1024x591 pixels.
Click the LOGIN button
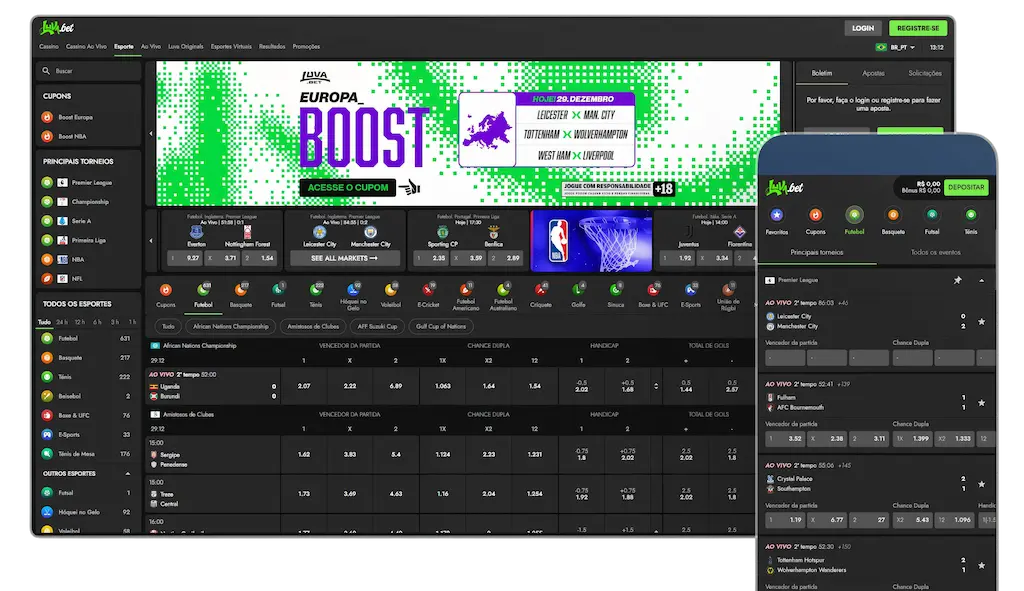pyautogui.click(x=863, y=28)
